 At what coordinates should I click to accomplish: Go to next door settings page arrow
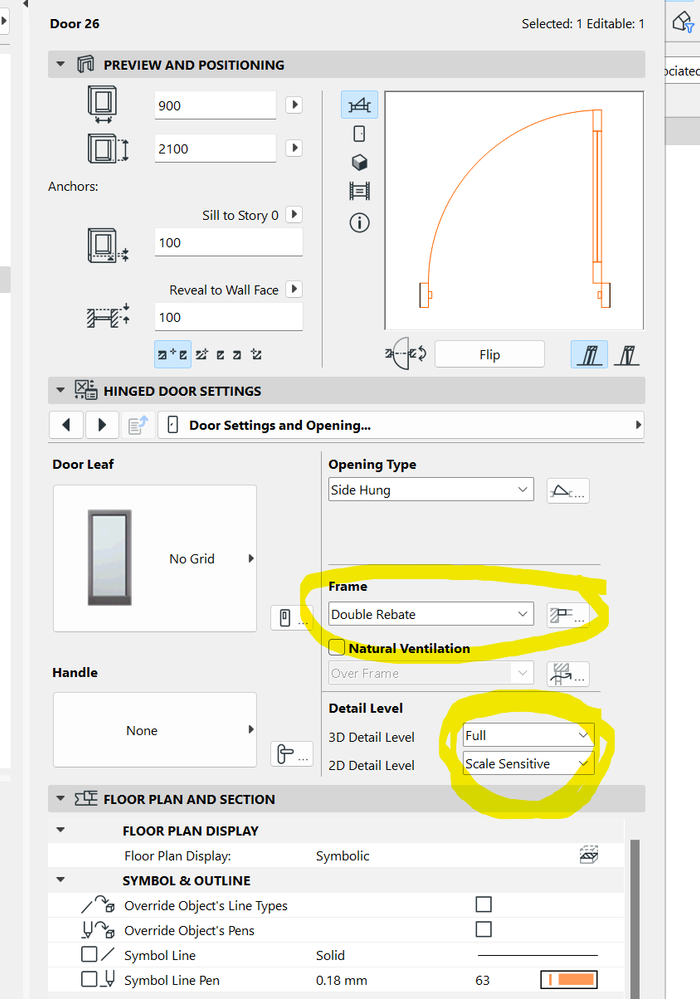(x=102, y=425)
